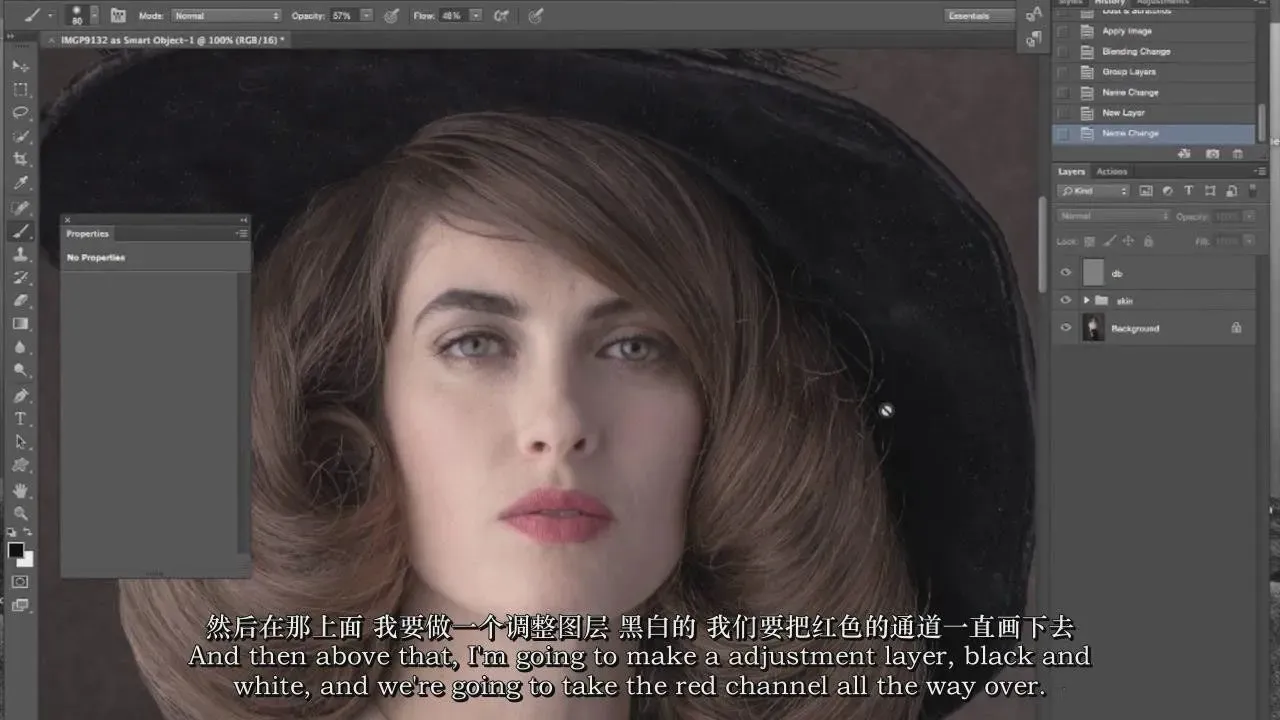Image resolution: width=1280 pixels, height=720 pixels.
Task: Select the Horizontal Type tool
Action: point(20,418)
